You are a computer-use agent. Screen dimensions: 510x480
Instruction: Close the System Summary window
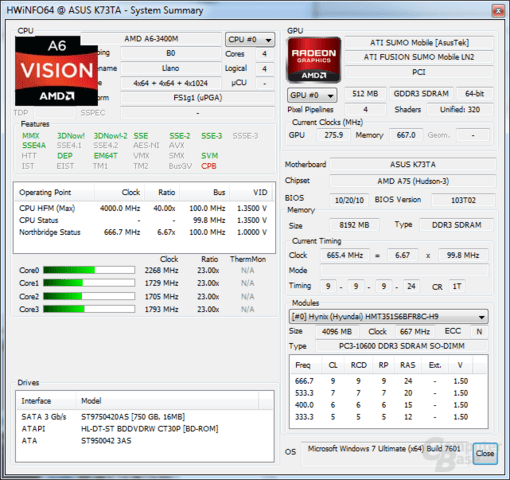[498, 11]
